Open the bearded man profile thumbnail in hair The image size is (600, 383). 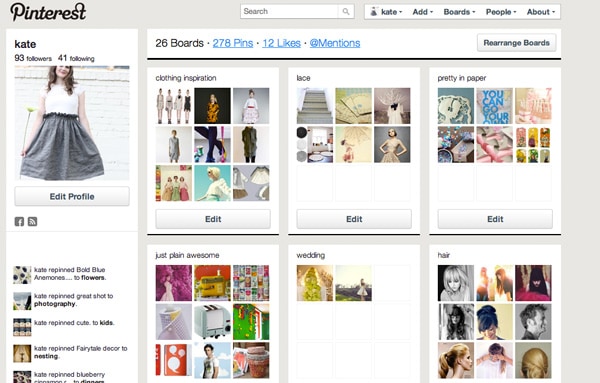(x=533, y=322)
